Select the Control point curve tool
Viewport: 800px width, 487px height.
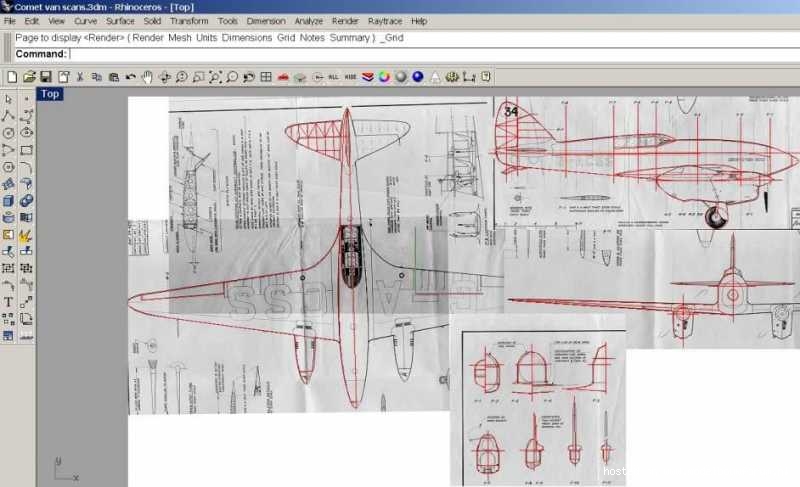[x=27, y=116]
